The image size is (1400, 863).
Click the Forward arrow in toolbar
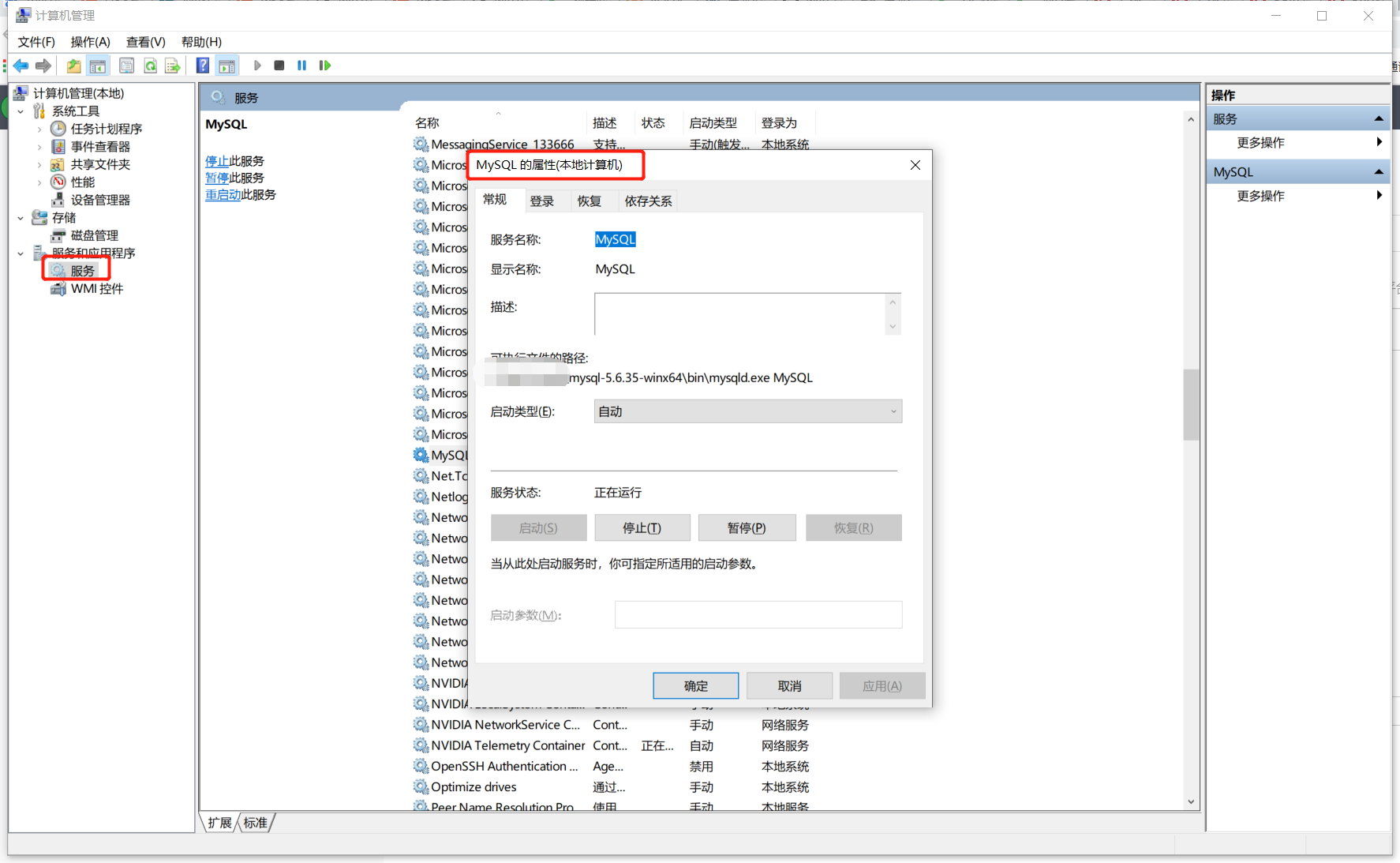pyautogui.click(x=43, y=66)
